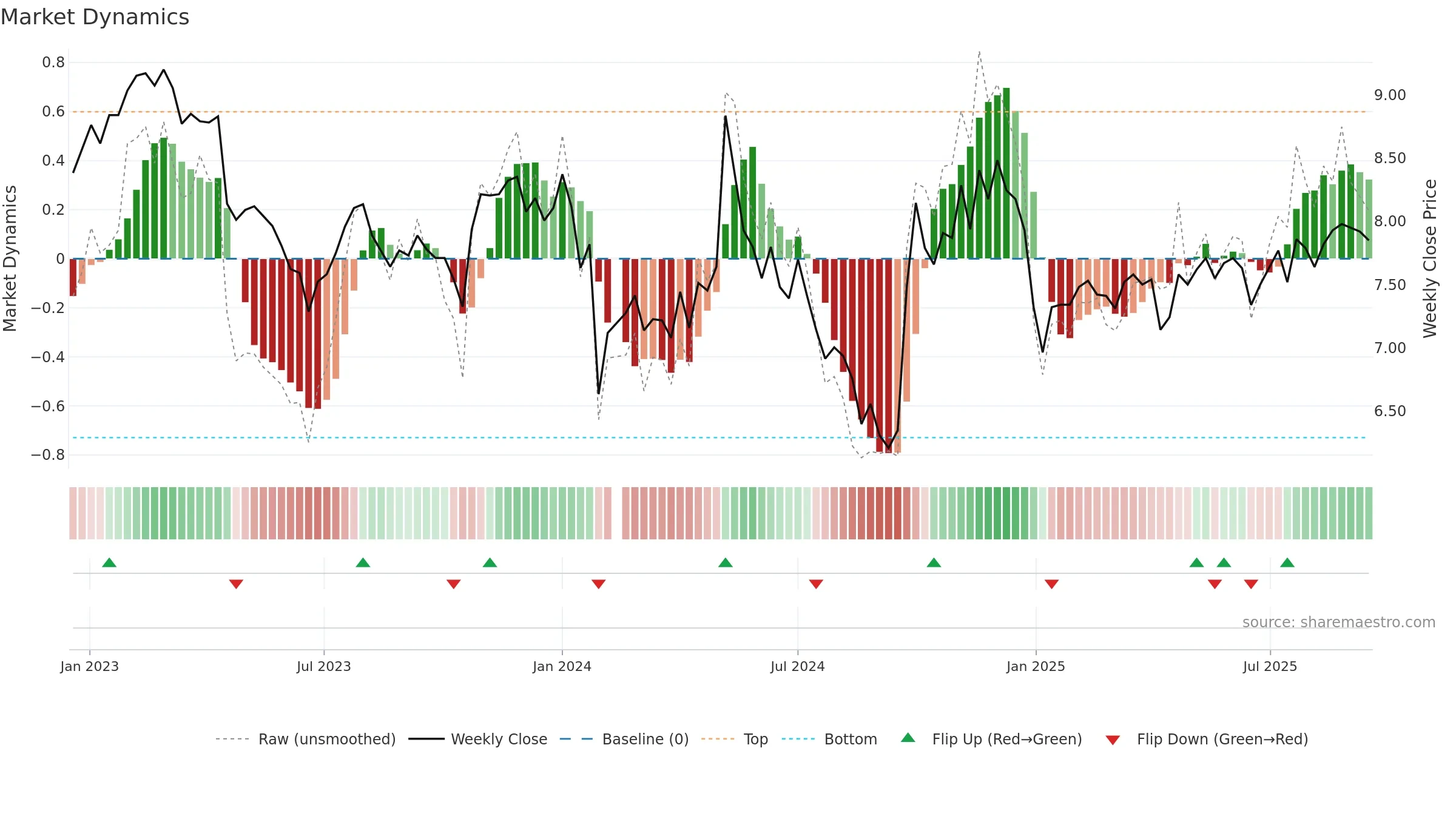
Task: Click the Jan 2023 axis label
Action: pos(90,666)
